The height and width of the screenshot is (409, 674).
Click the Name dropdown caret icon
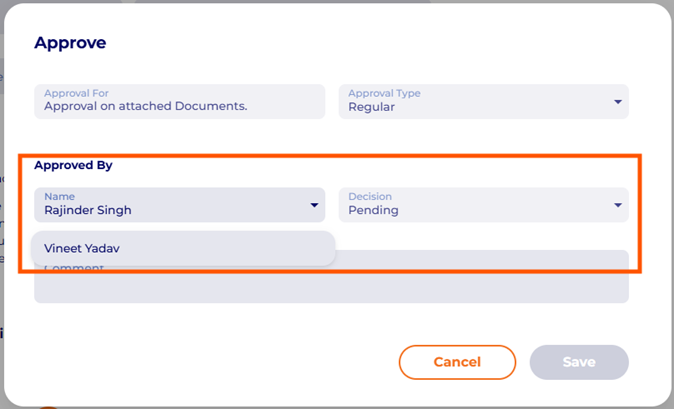[x=314, y=205]
